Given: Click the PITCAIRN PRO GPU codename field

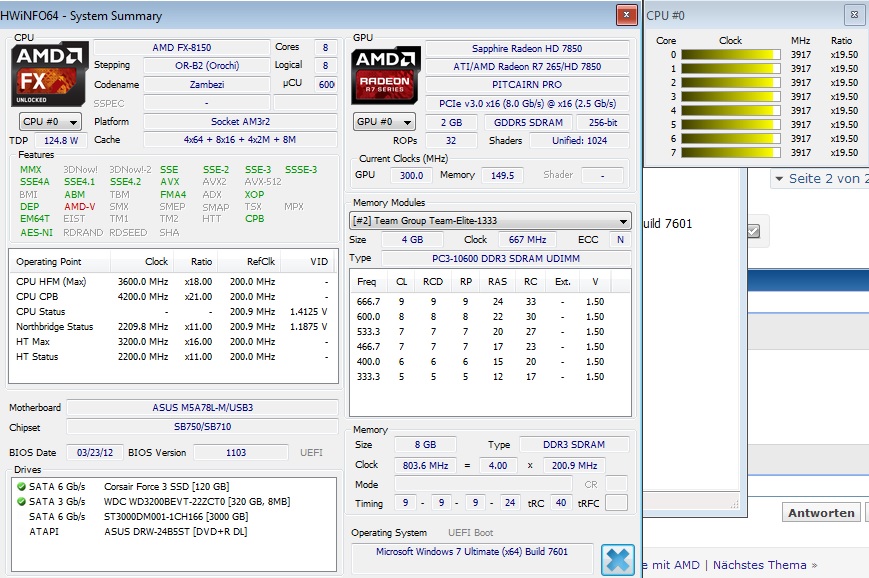Looking at the screenshot, I should (x=527, y=85).
